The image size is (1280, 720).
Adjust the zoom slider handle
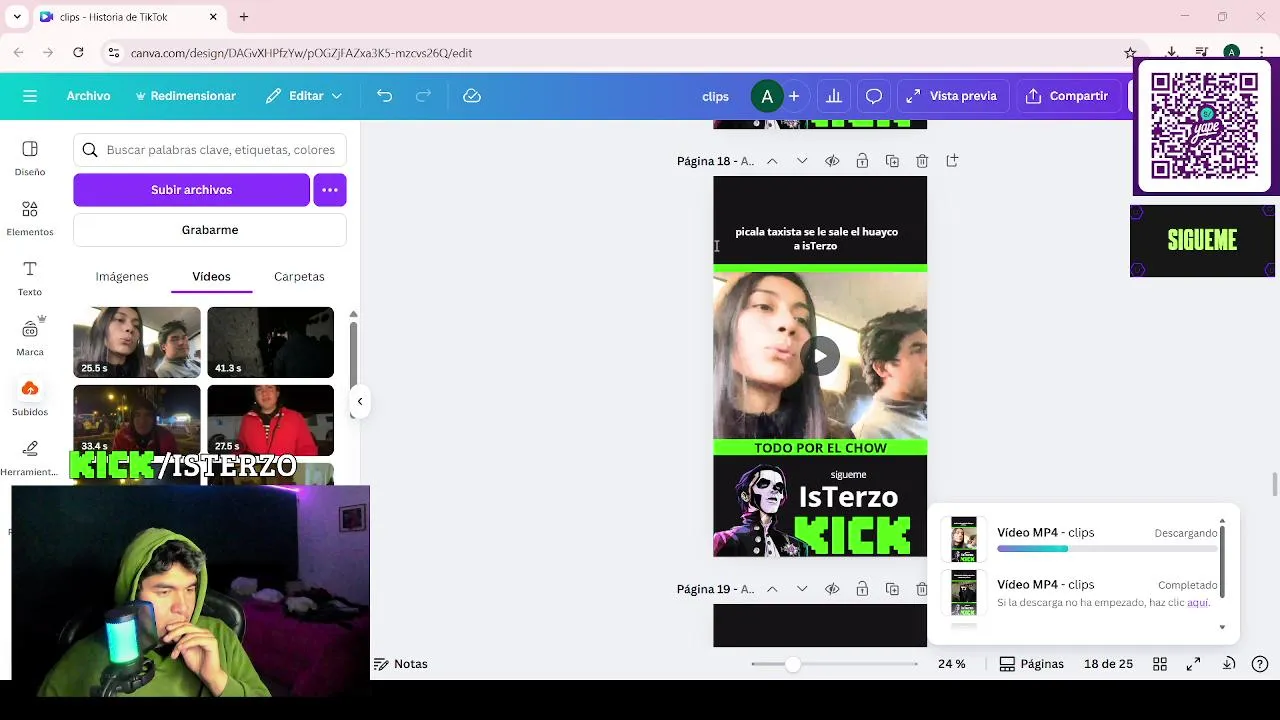tap(793, 664)
